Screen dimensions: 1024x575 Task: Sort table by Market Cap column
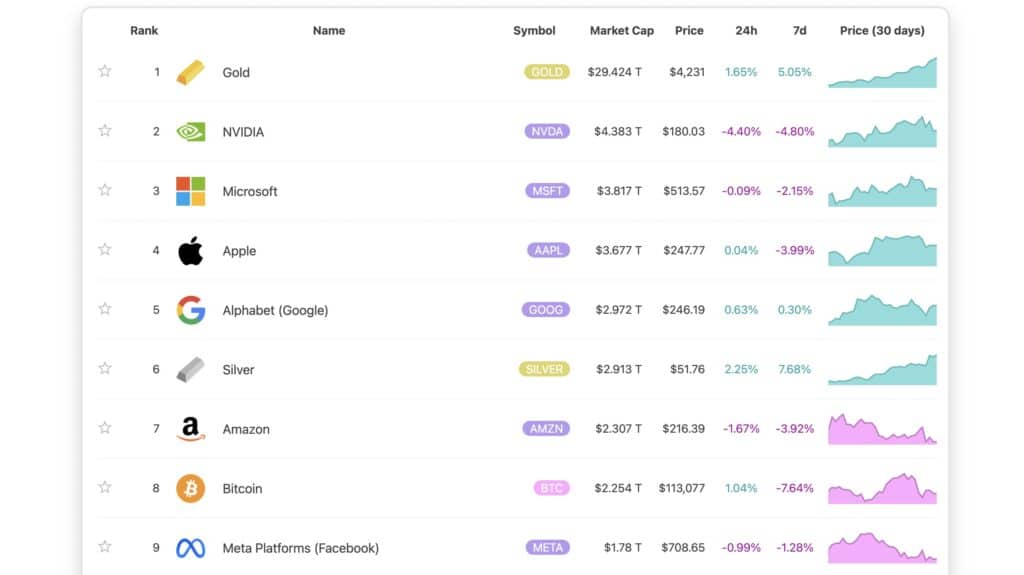tap(622, 31)
